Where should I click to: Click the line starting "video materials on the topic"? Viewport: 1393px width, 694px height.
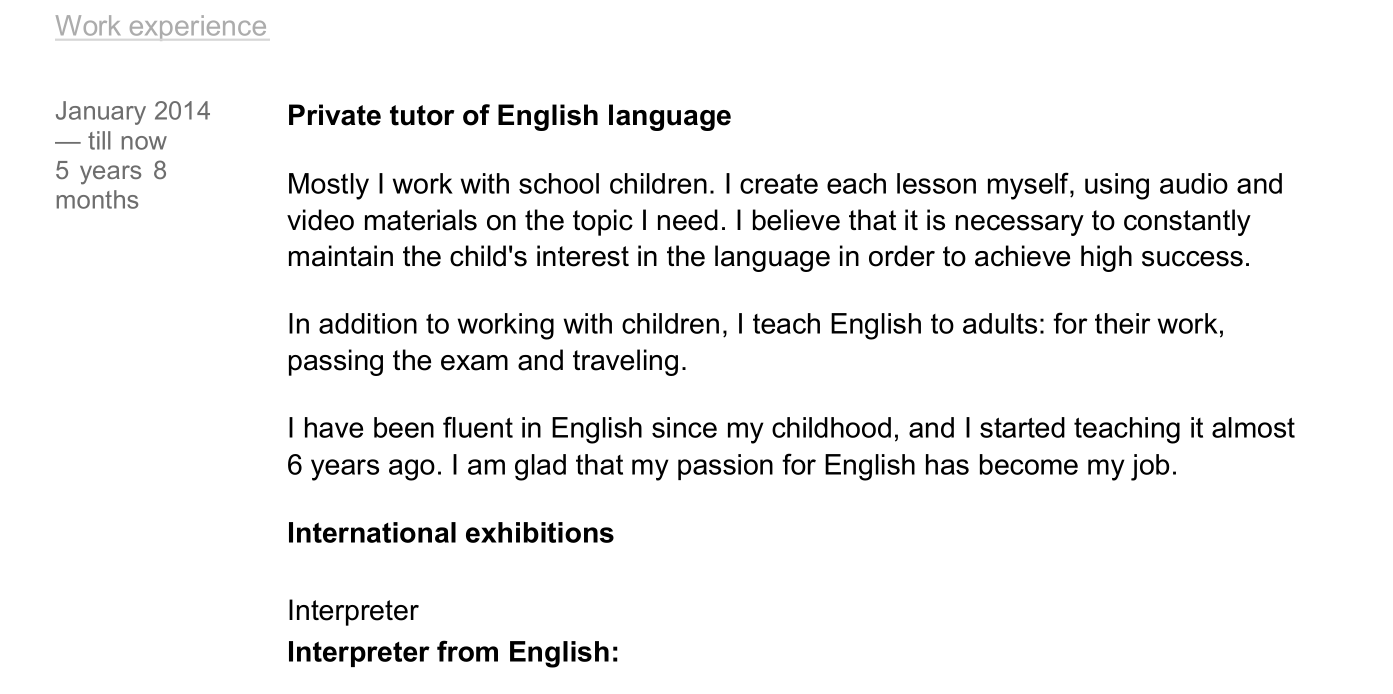[x=769, y=220]
